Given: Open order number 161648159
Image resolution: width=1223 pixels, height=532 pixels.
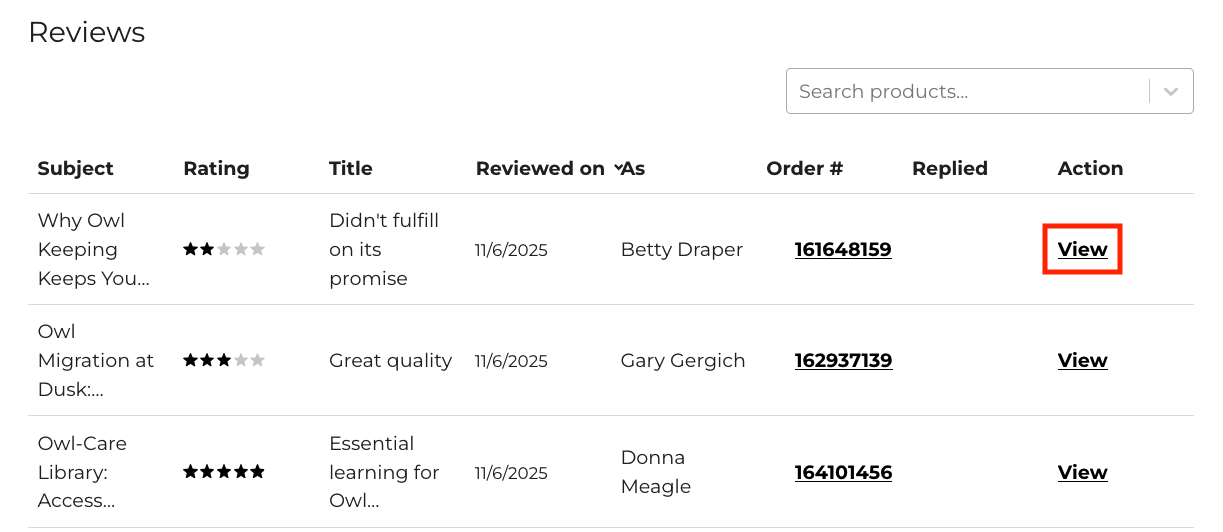Looking at the screenshot, I should [843, 249].
